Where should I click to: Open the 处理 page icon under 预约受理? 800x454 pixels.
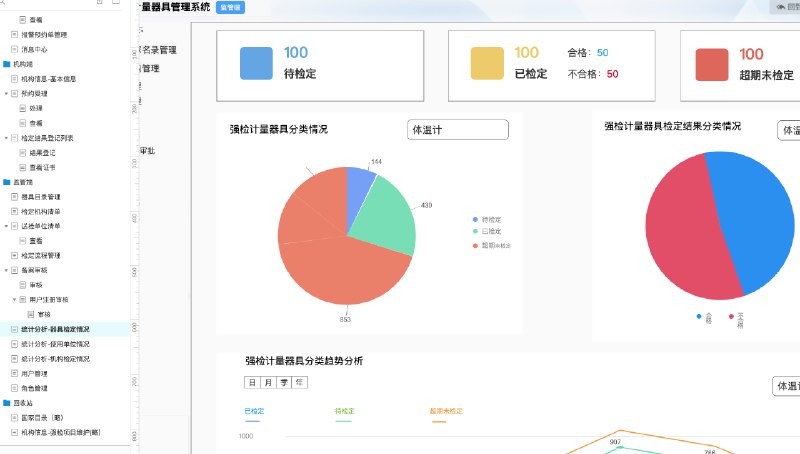pos(22,108)
